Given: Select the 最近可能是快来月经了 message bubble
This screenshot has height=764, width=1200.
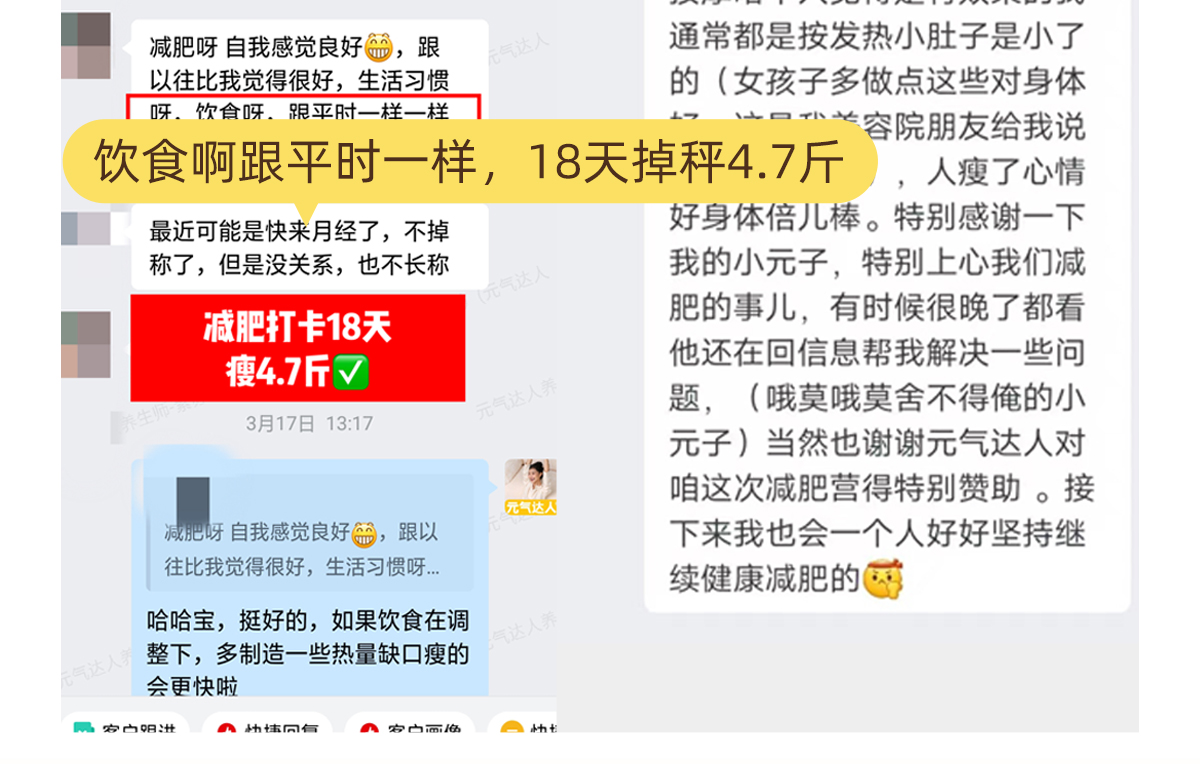Looking at the screenshot, I should tap(310, 247).
